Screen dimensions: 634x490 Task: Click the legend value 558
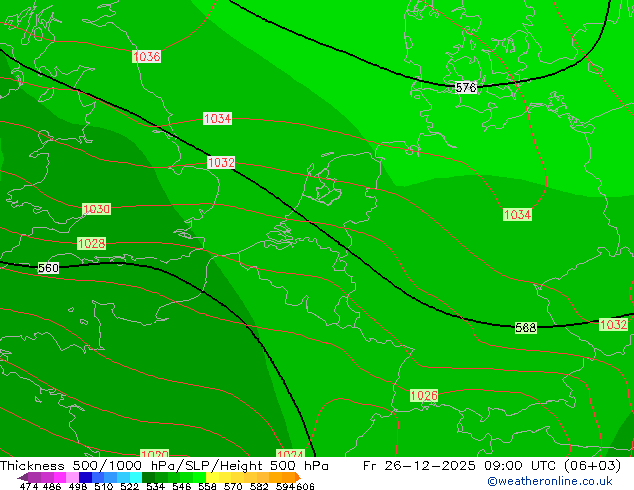[x=207, y=486]
